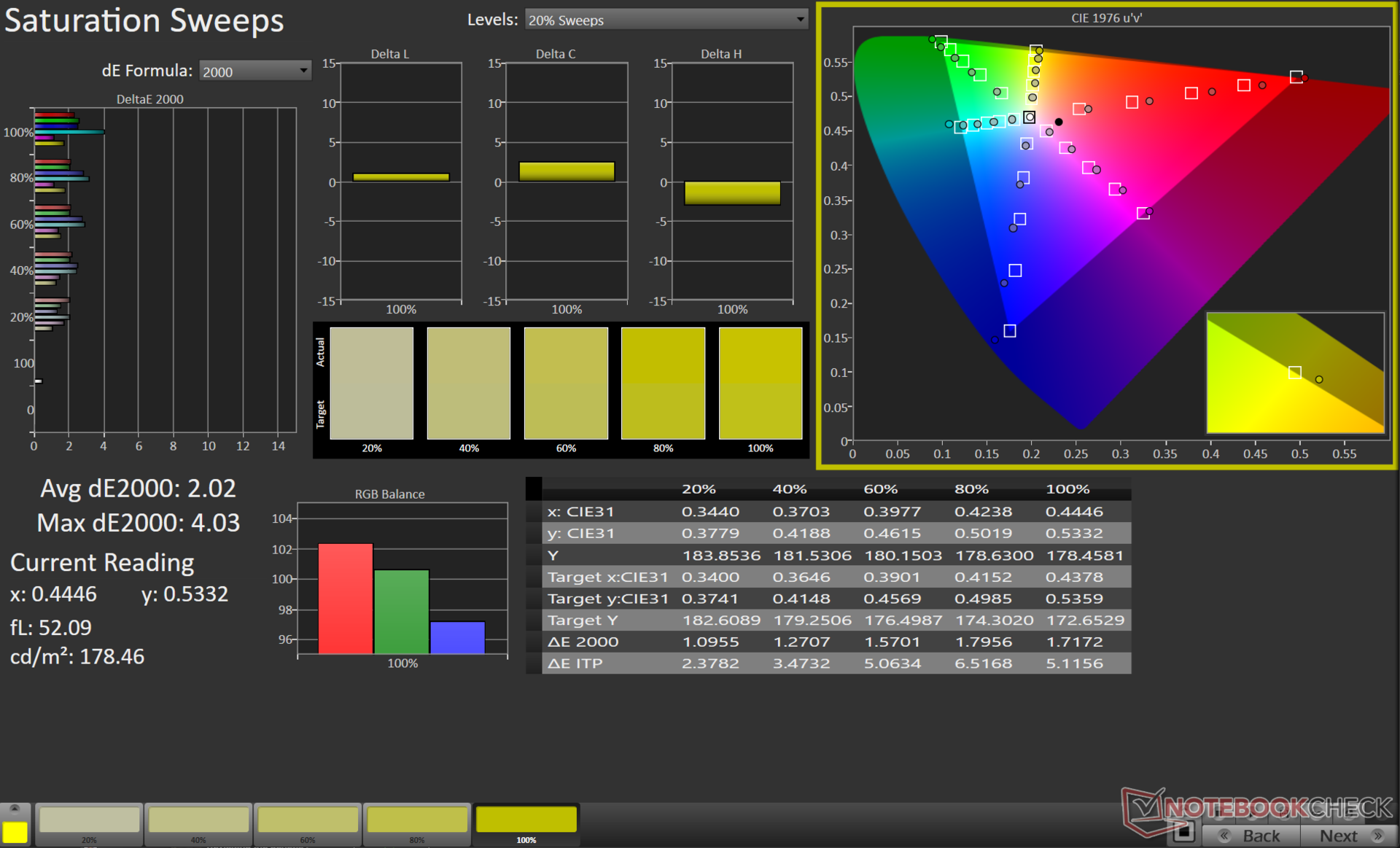Click the white point target square on CIE chart

tap(1029, 117)
